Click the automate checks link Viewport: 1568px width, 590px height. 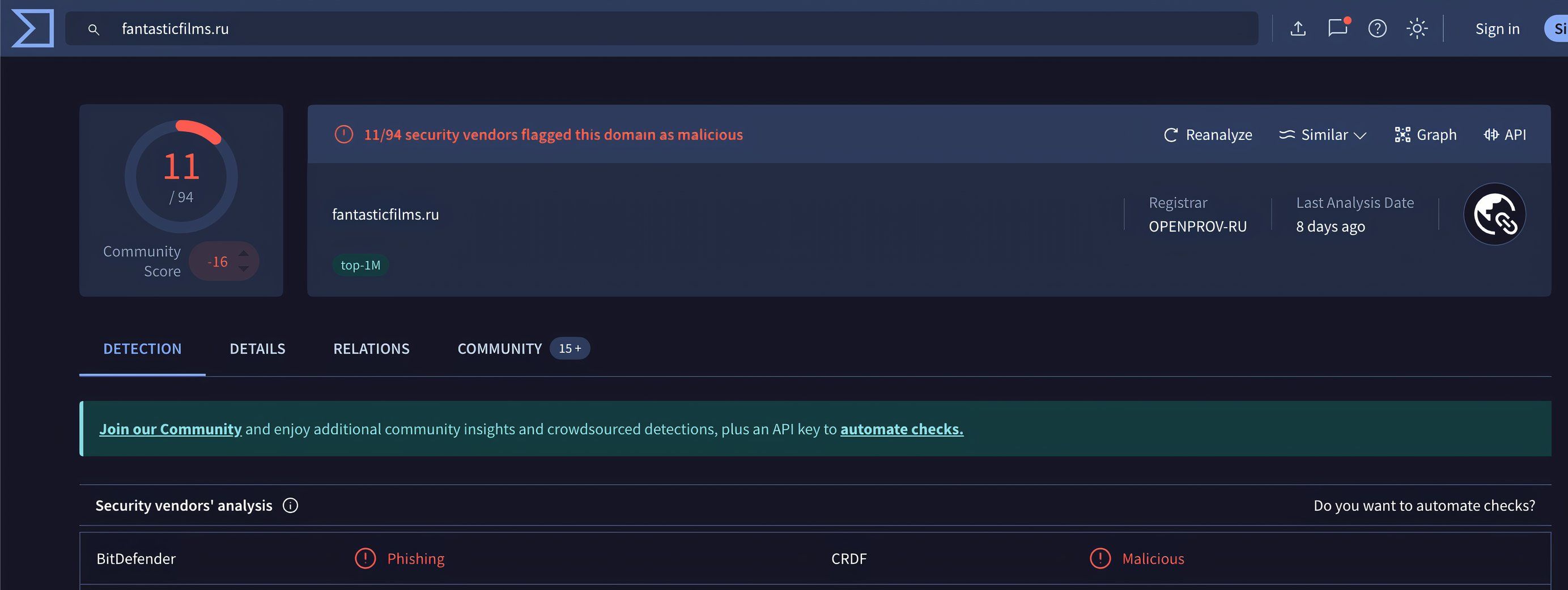902,429
